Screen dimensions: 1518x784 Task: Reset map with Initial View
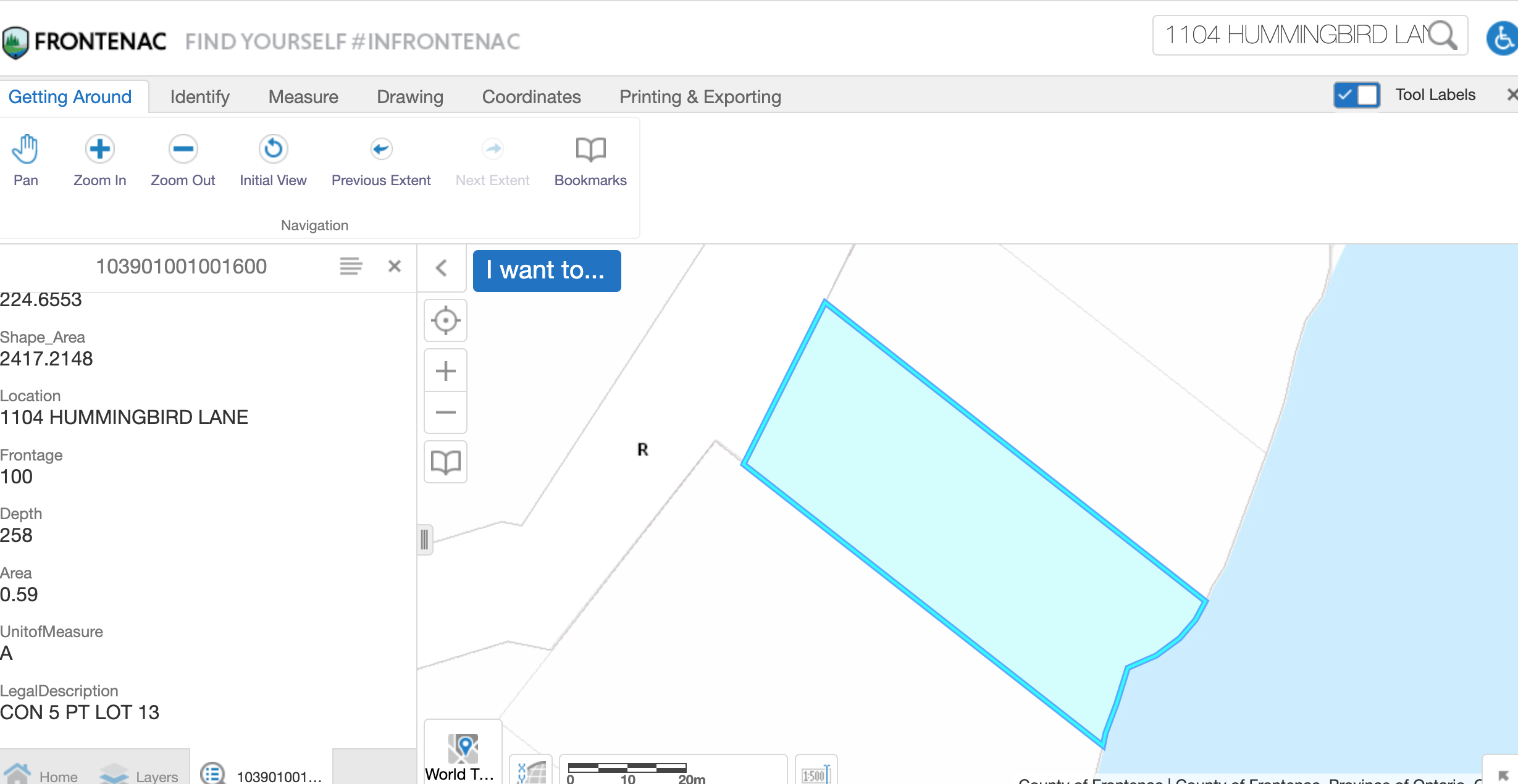pyautogui.click(x=273, y=160)
